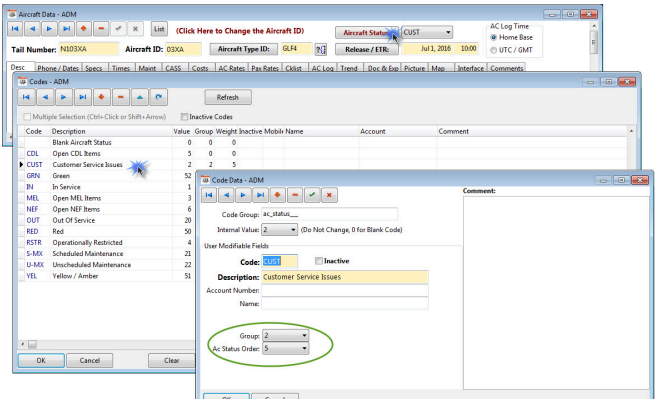The width and height of the screenshot is (656, 399).
Task: Switch to the AC Rates tab
Action: point(232,68)
